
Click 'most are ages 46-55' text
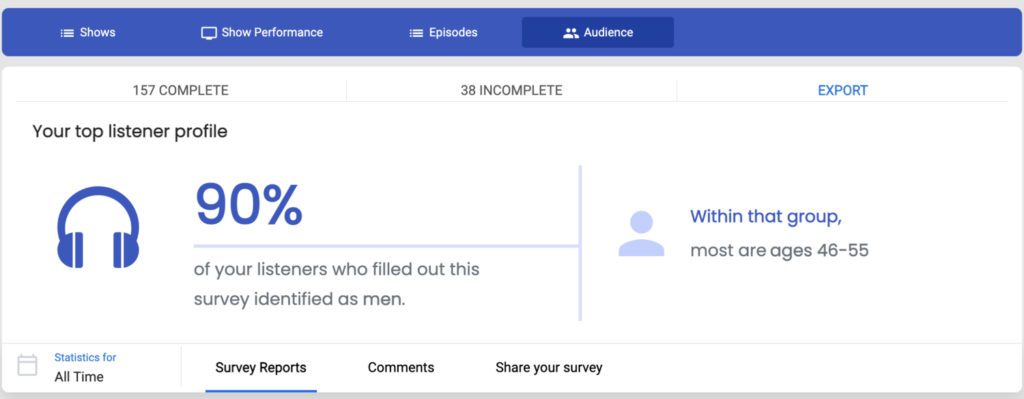(779, 251)
